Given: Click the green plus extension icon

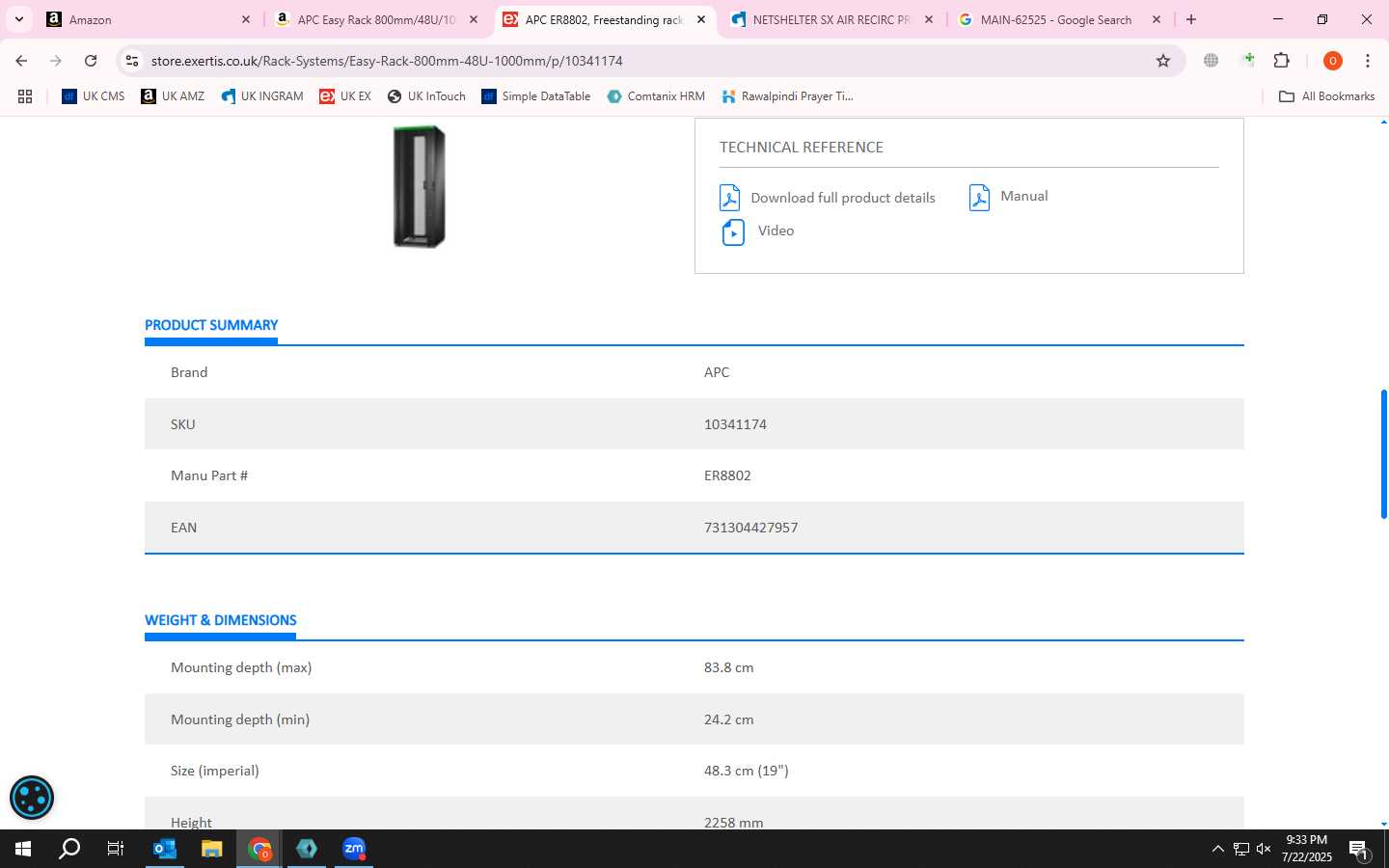Looking at the screenshot, I should click(1247, 61).
